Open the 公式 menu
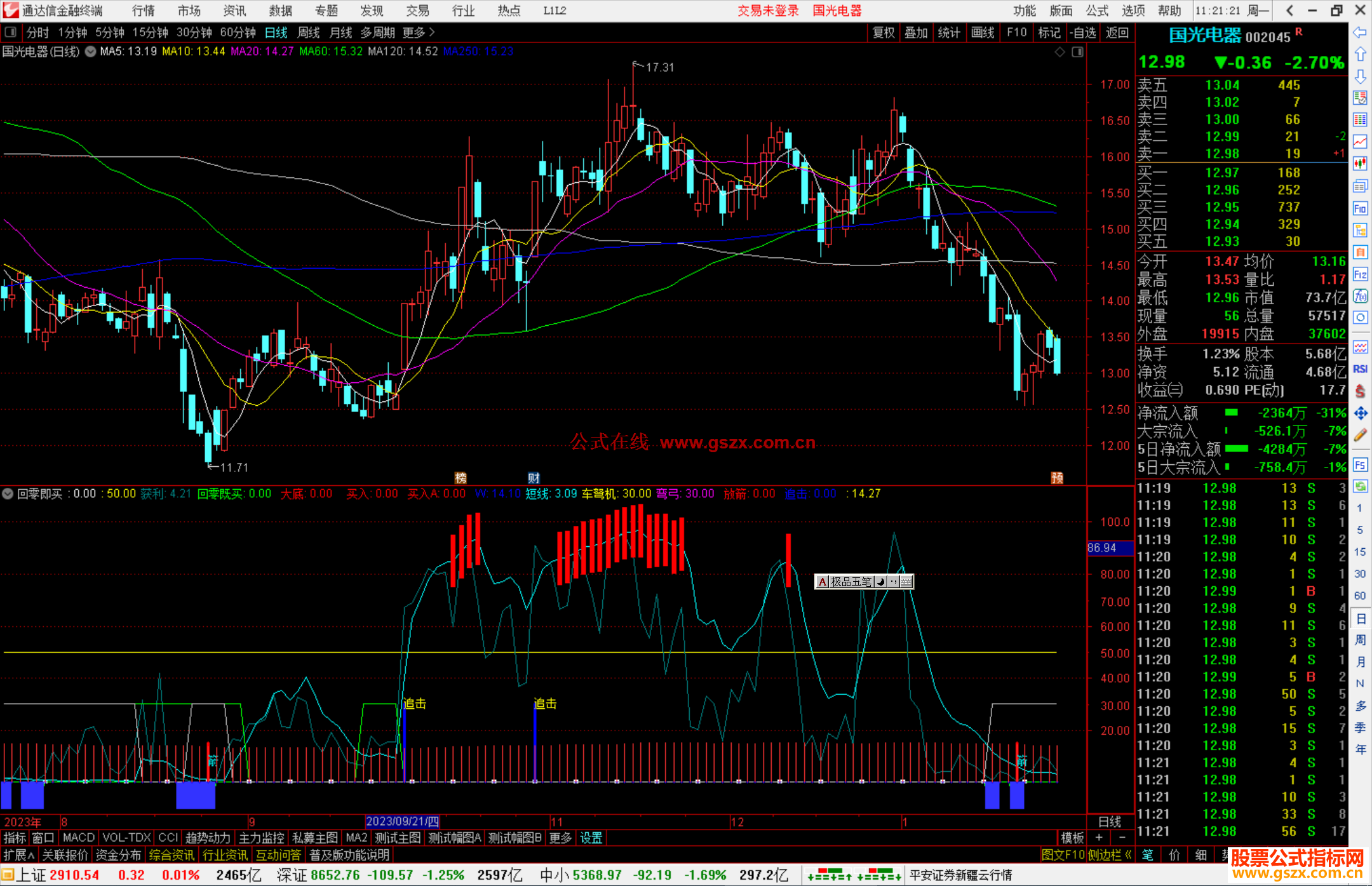Image resolution: width=1372 pixels, height=886 pixels. coord(1096,10)
